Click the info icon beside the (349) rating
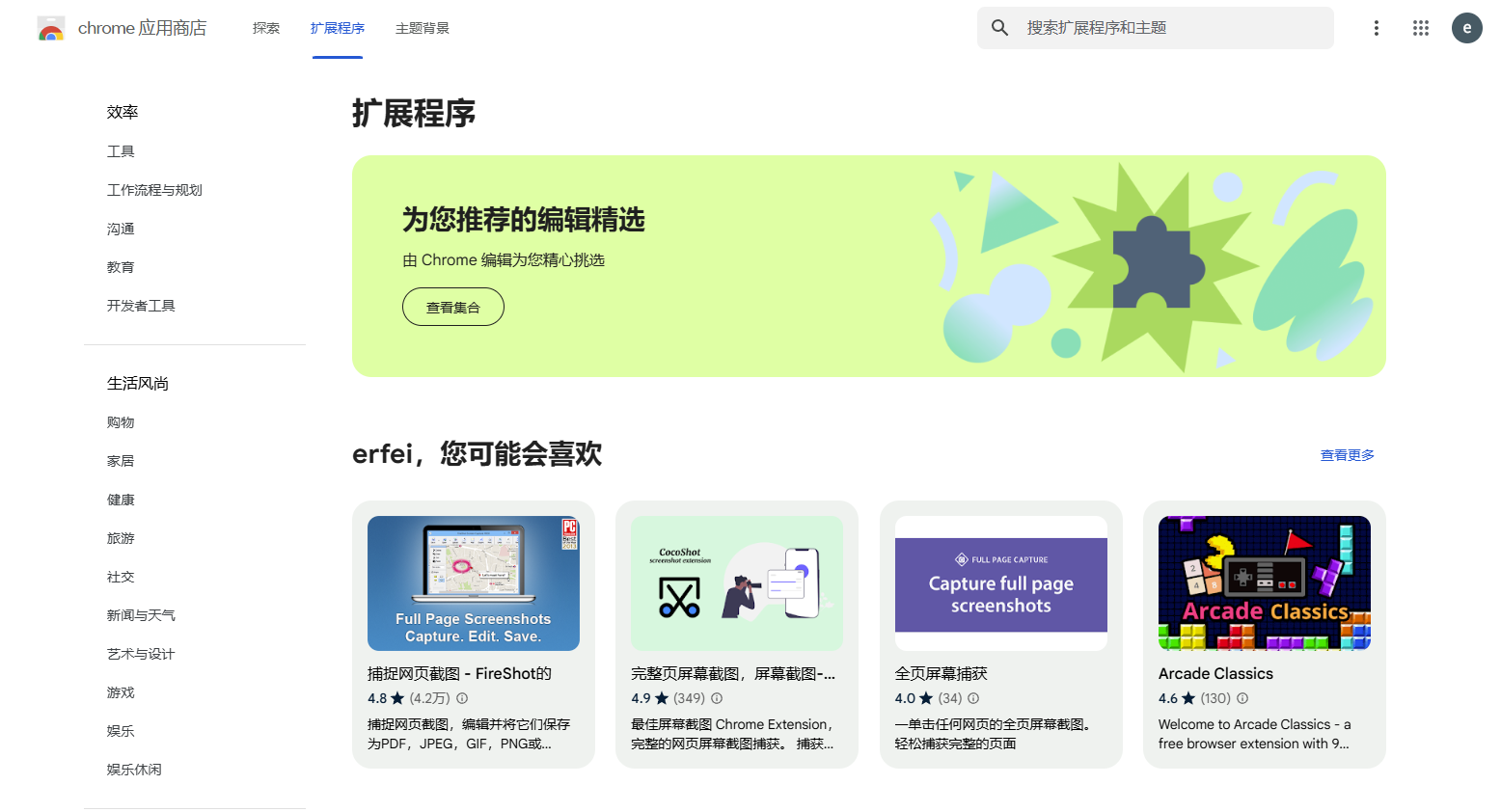Viewport: 1501px width, 812px height. tap(717, 698)
